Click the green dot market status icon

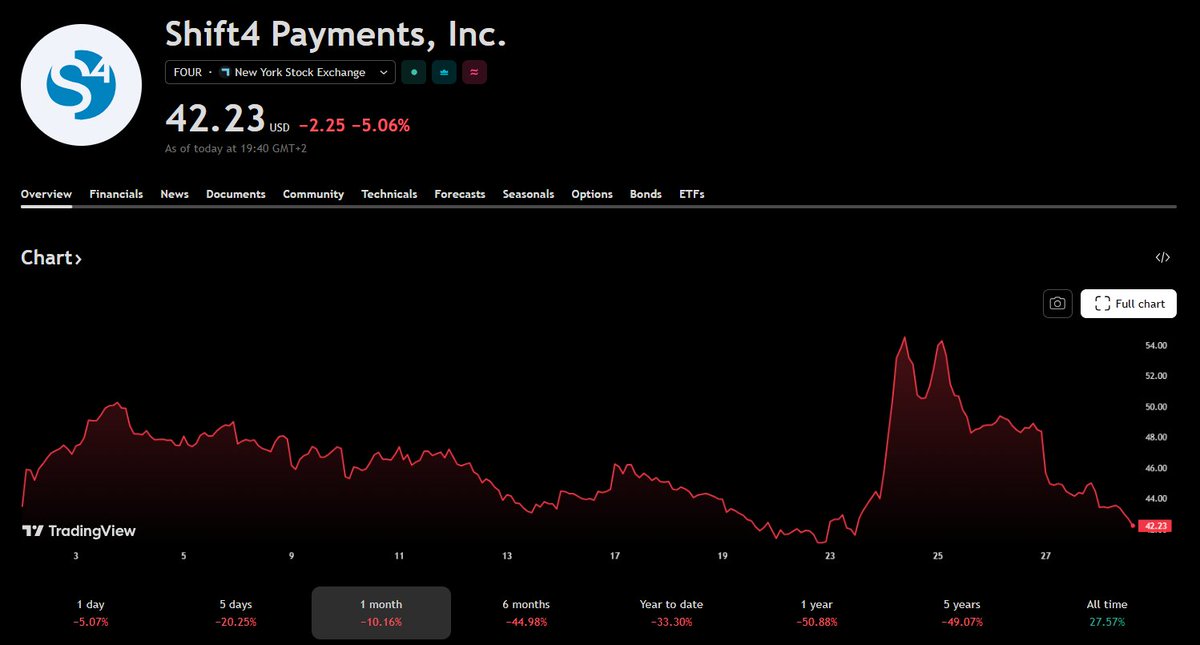(x=413, y=72)
